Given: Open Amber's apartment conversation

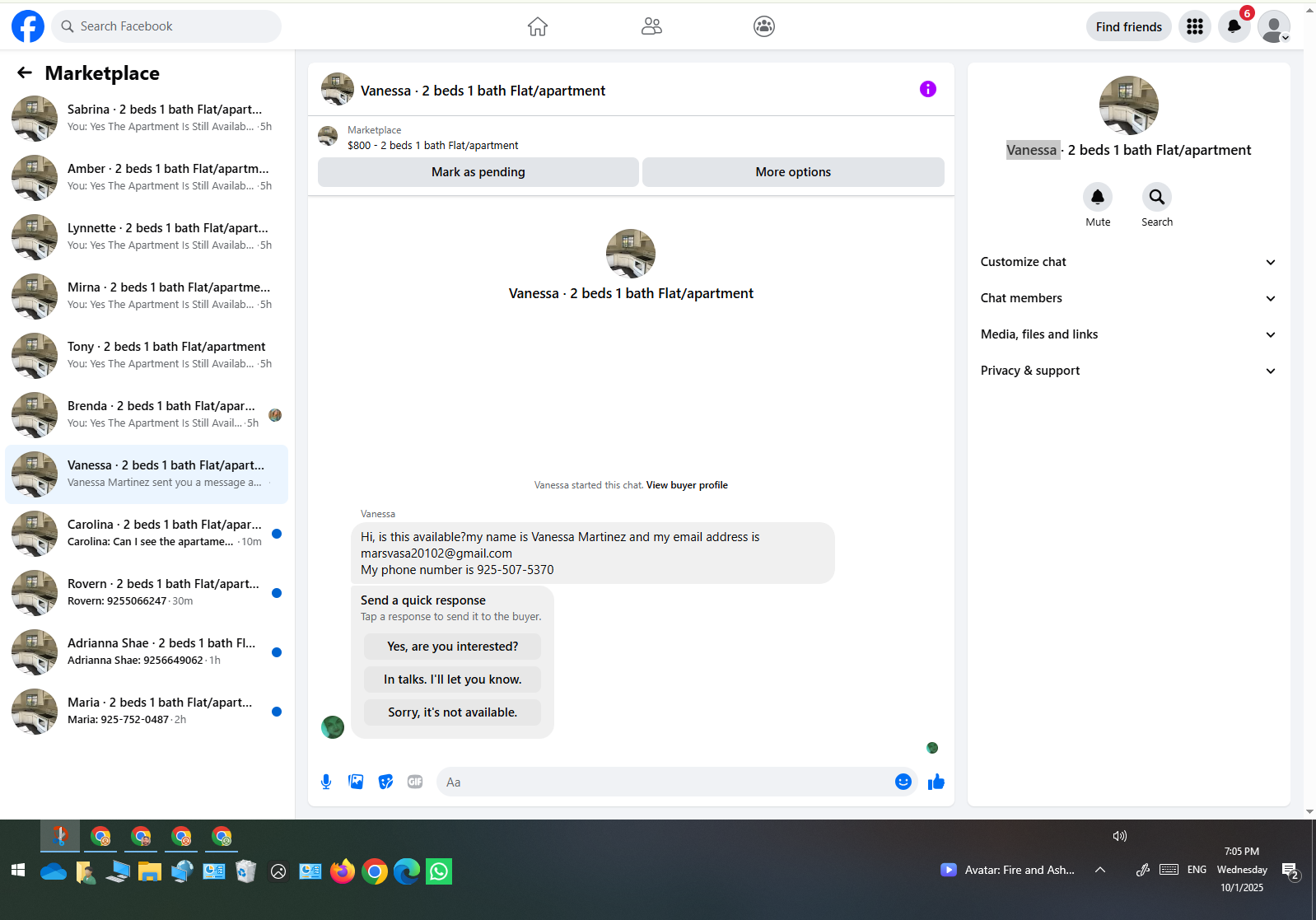Looking at the screenshot, I should pos(147,178).
